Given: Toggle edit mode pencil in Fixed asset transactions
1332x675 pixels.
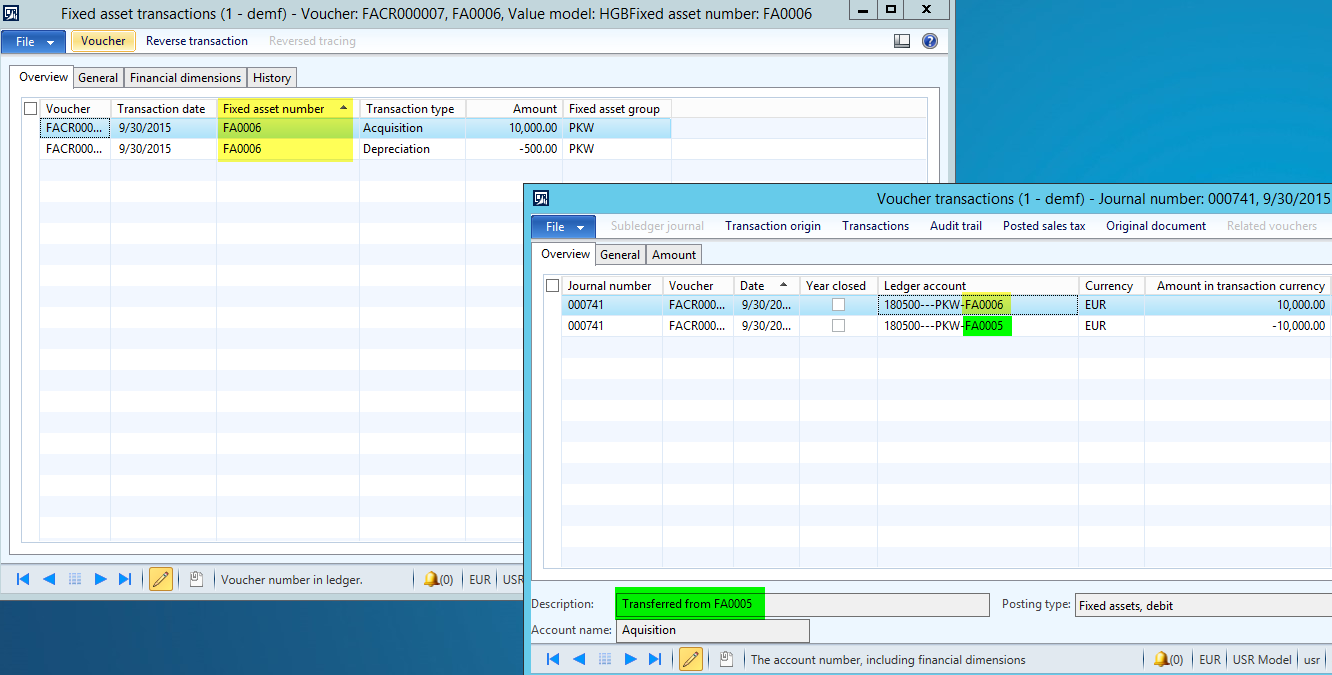Looking at the screenshot, I should (x=160, y=579).
